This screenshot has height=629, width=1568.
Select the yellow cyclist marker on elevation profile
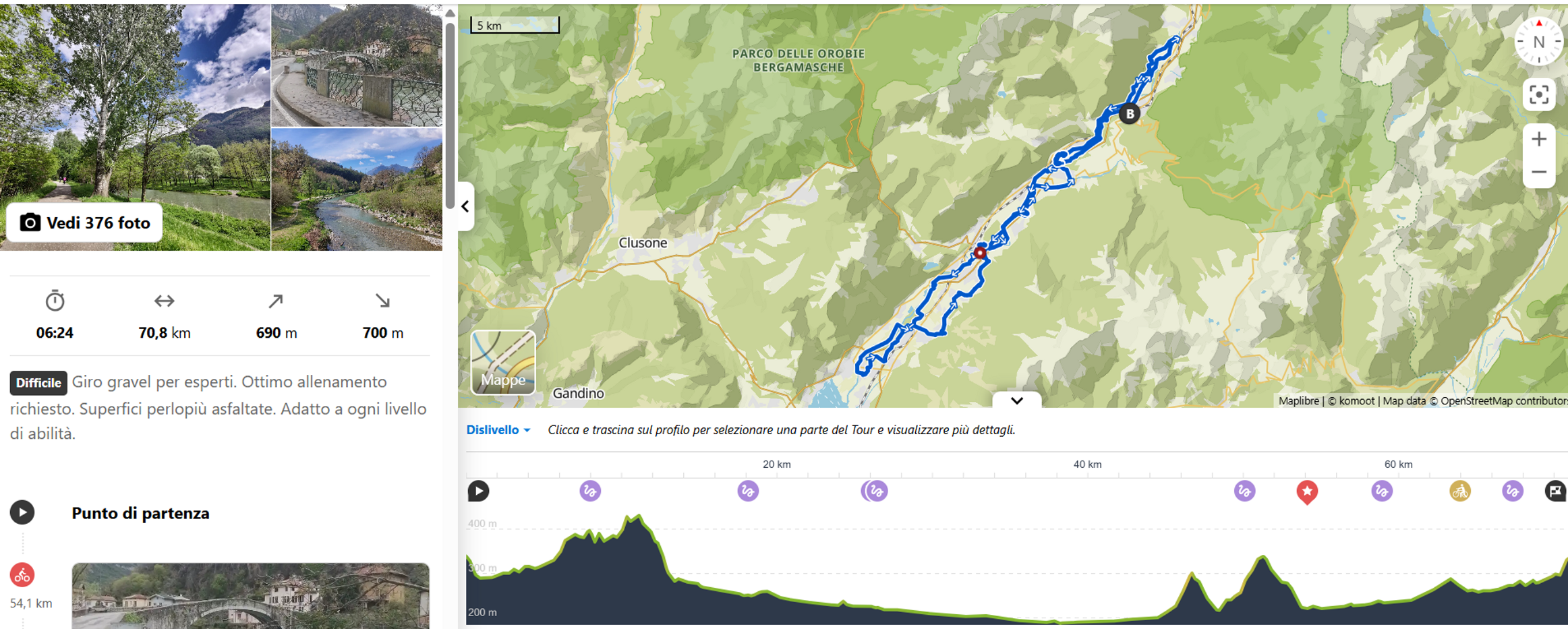pos(1459,491)
